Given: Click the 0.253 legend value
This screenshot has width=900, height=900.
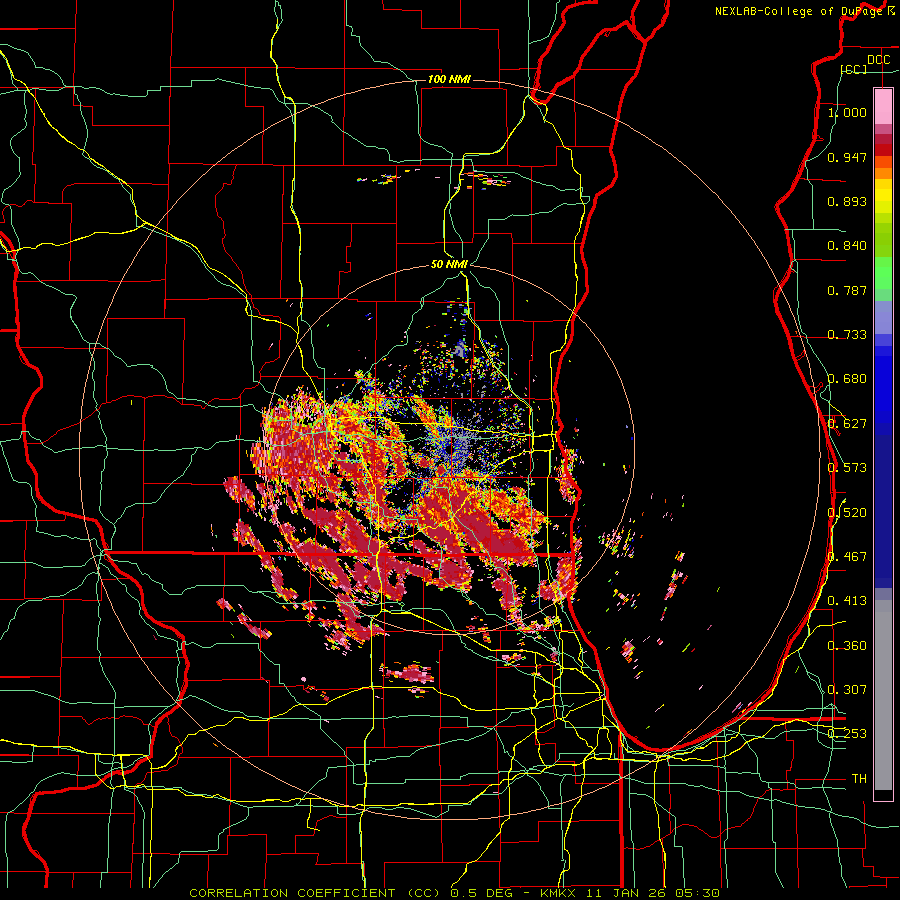Looking at the screenshot, I should click(x=847, y=734).
